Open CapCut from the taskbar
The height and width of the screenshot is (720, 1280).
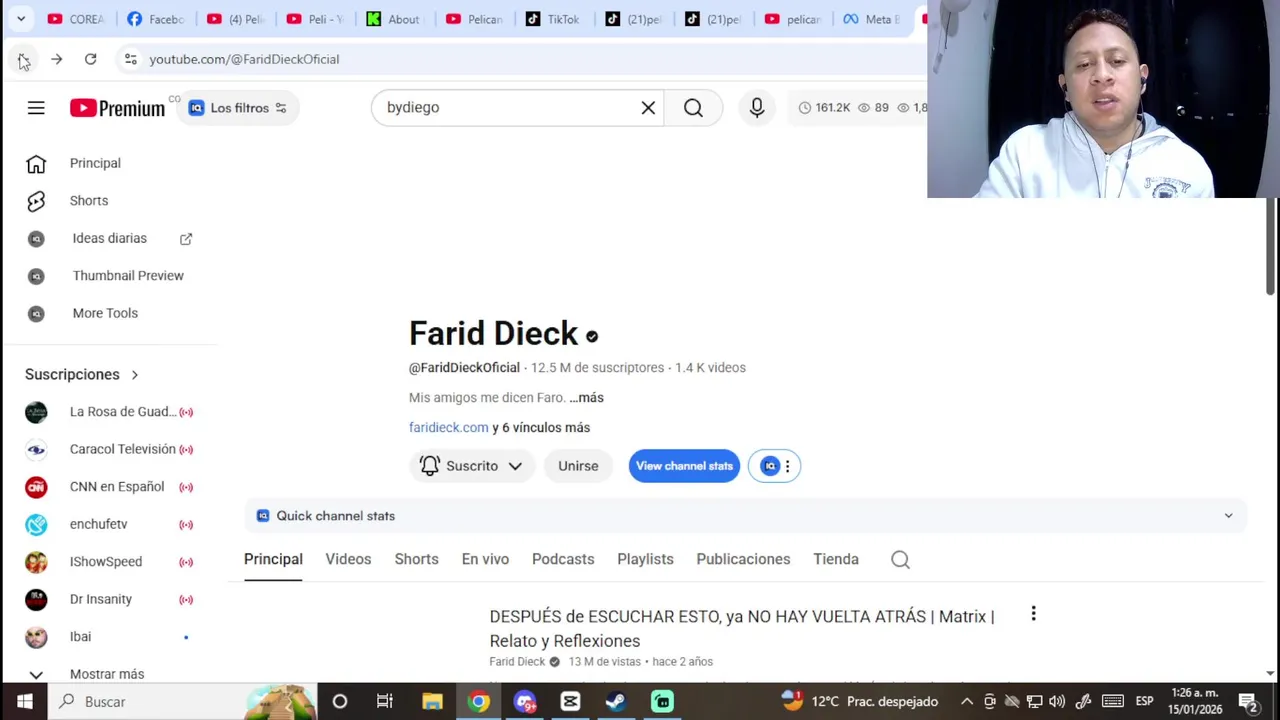pyautogui.click(x=570, y=702)
